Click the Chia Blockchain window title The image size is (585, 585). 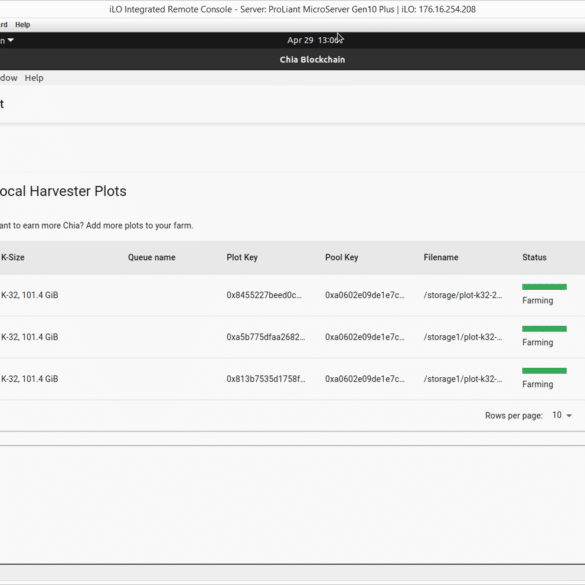(x=312, y=60)
